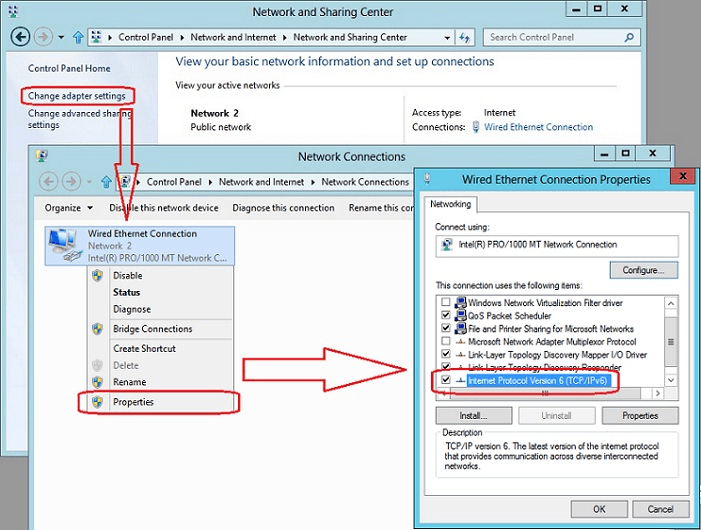Click the network adapter icon in Connect using field
Viewport: 701px width, 530px height.
pyautogui.click(x=446, y=244)
